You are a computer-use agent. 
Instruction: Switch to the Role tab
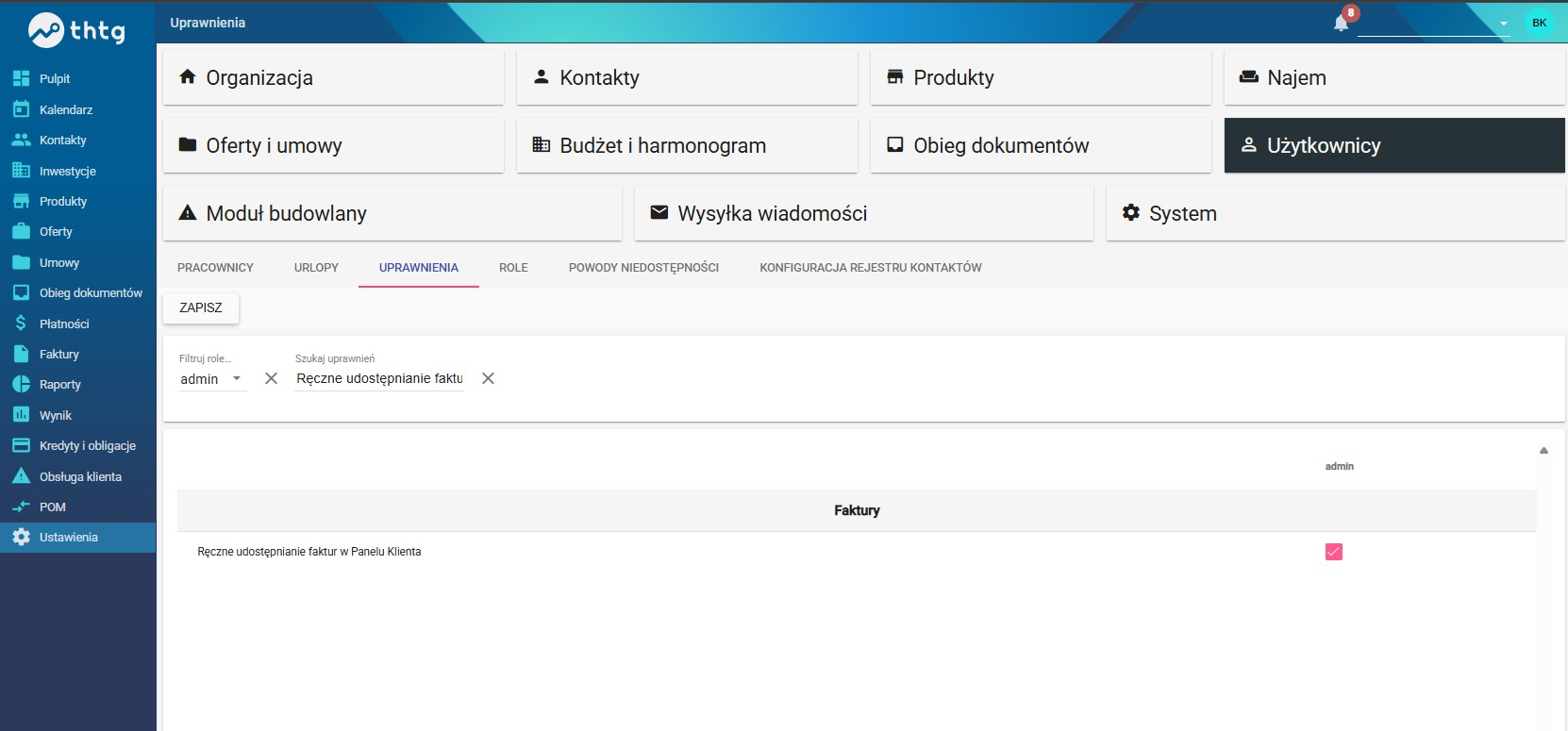pyautogui.click(x=513, y=268)
